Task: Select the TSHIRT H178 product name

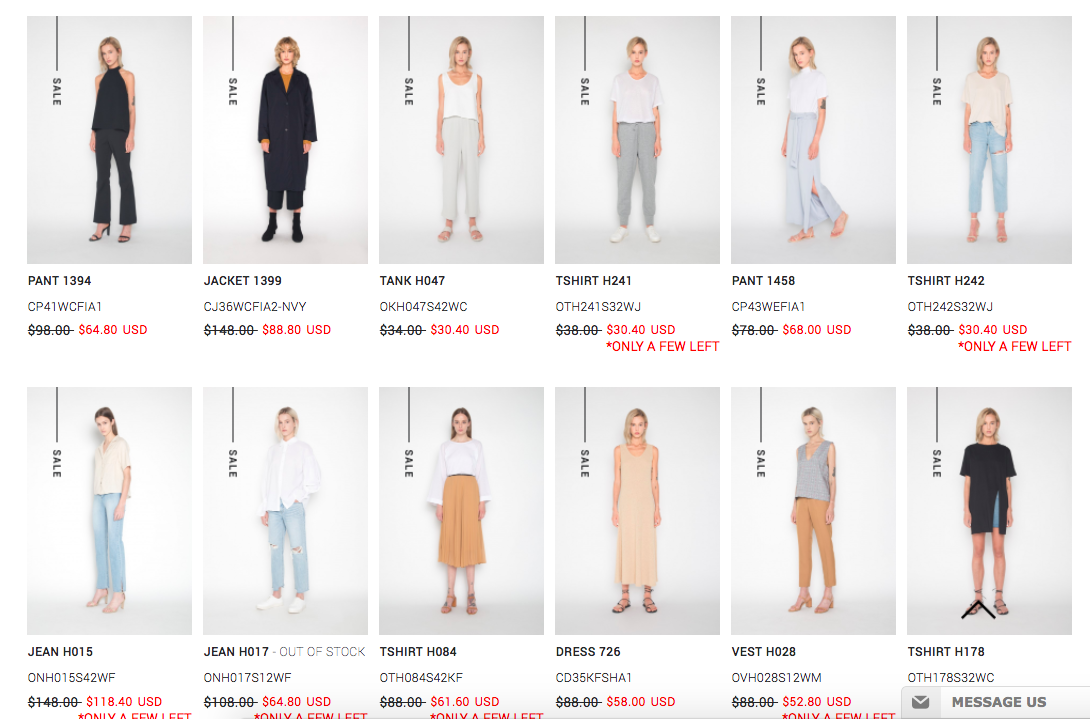Action: (x=946, y=652)
